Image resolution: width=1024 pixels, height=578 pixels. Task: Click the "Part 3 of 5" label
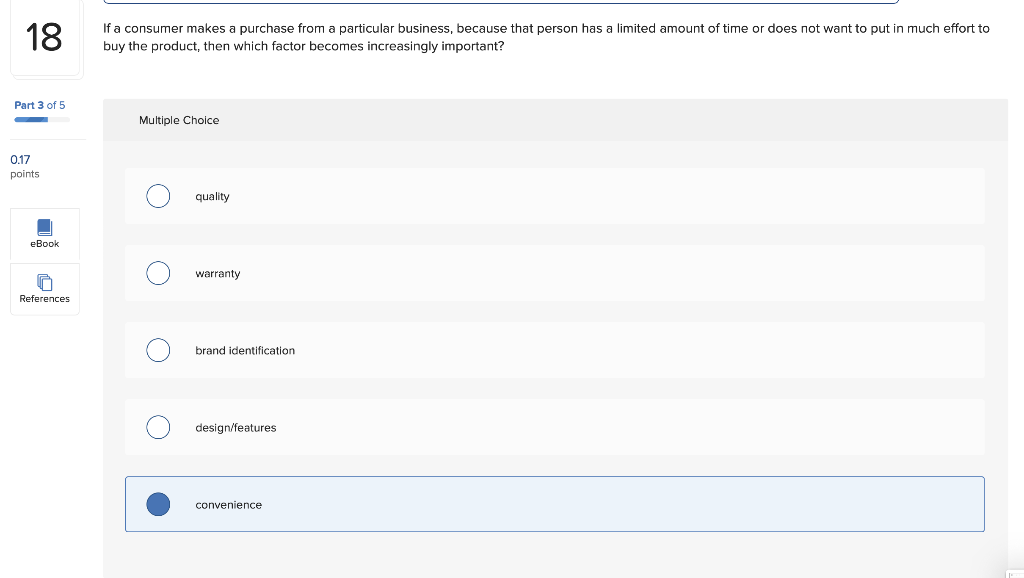39,104
